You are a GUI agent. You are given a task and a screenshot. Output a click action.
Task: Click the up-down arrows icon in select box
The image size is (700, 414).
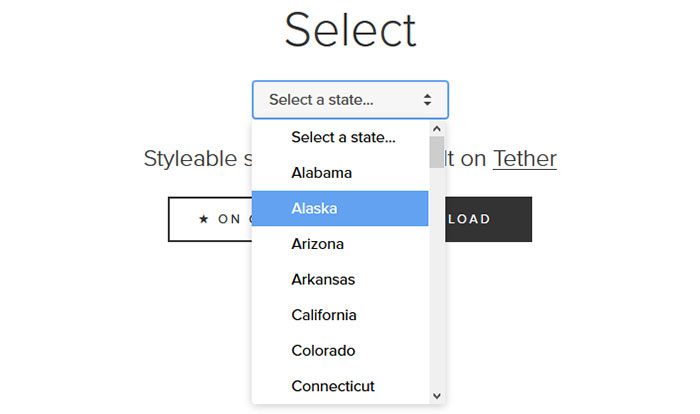pyautogui.click(x=427, y=100)
